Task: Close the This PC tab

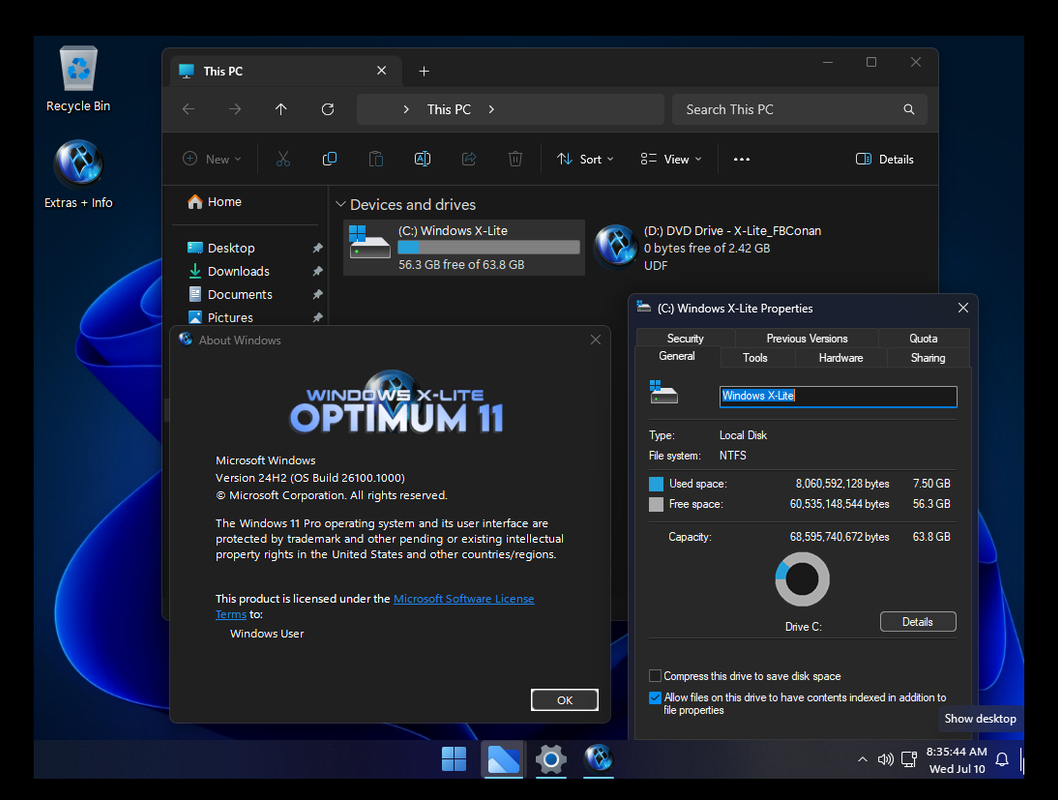Action: click(x=381, y=71)
